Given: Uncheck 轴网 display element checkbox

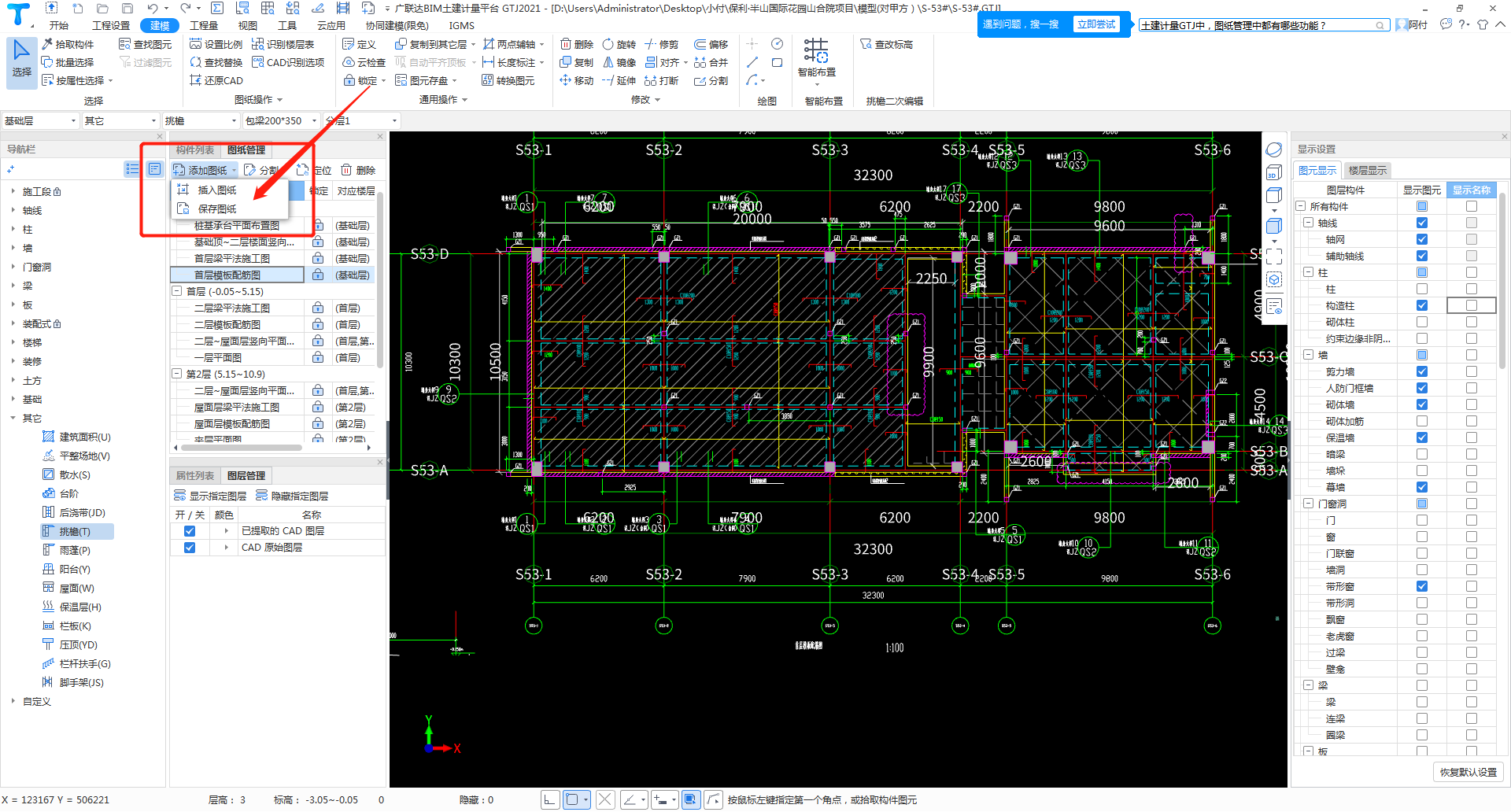Looking at the screenshot, I should click(1422, 239).
